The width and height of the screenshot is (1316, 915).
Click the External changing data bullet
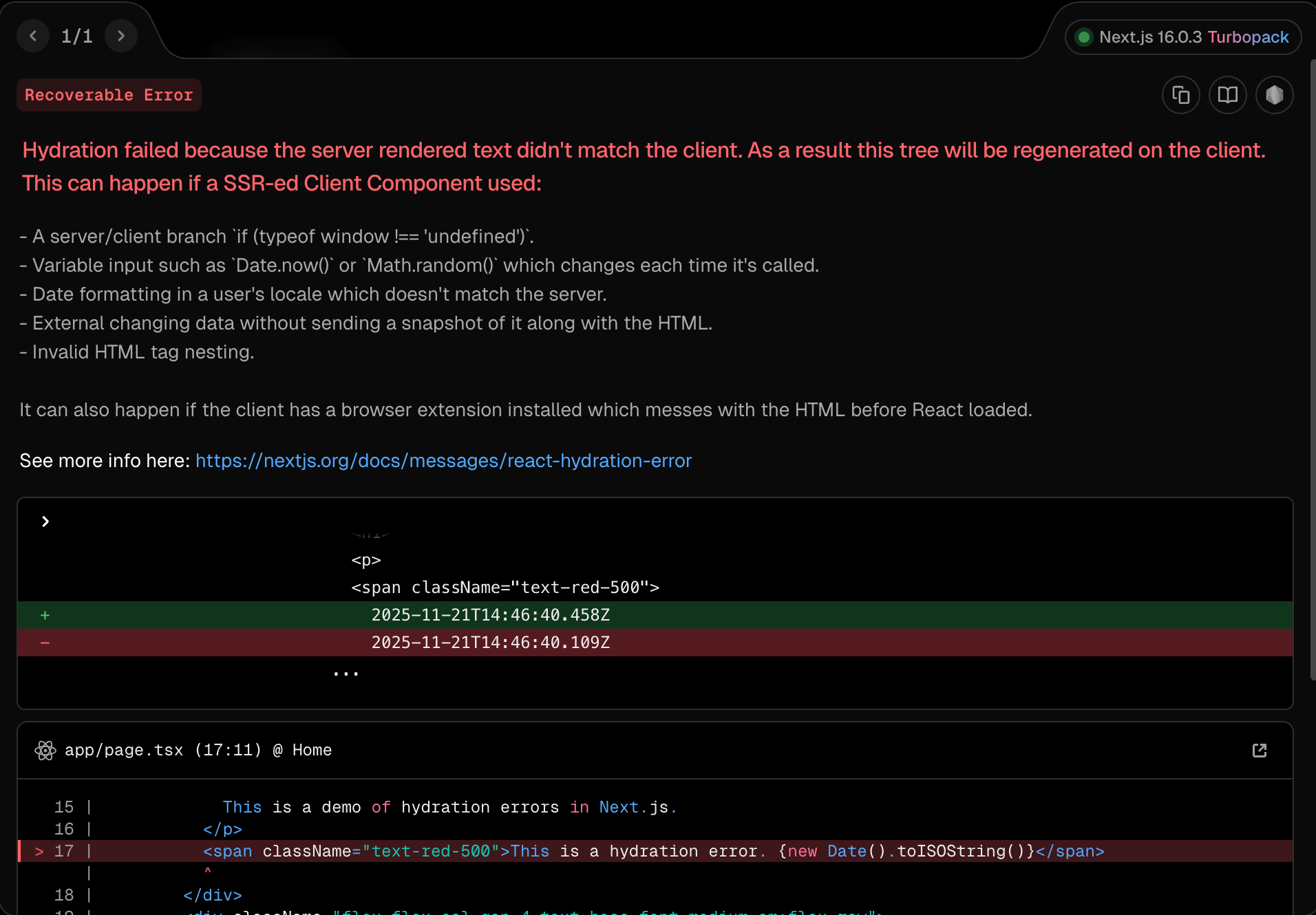click(366, 323)
